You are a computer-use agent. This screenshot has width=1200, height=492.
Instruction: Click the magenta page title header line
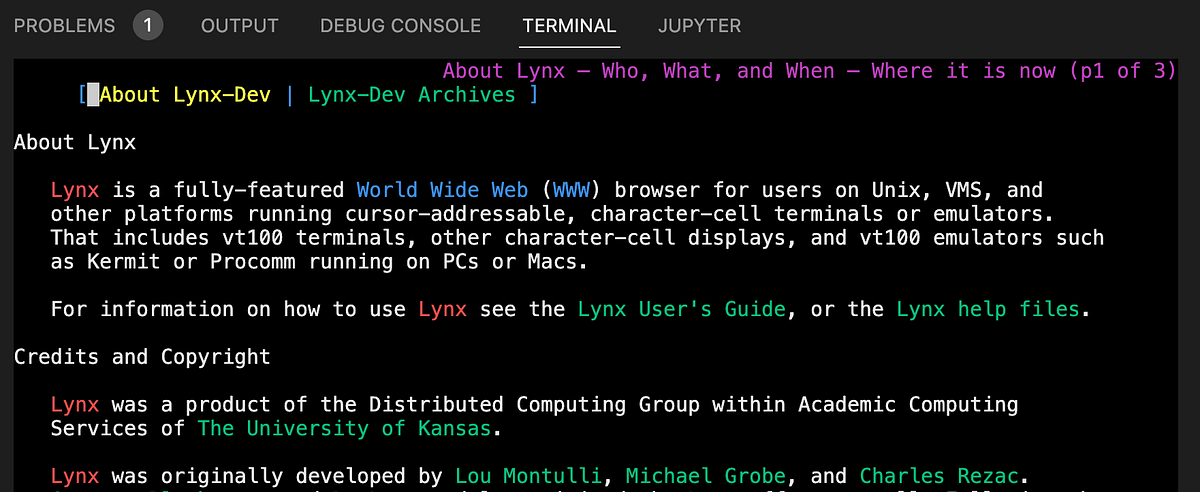pos(809,71)
